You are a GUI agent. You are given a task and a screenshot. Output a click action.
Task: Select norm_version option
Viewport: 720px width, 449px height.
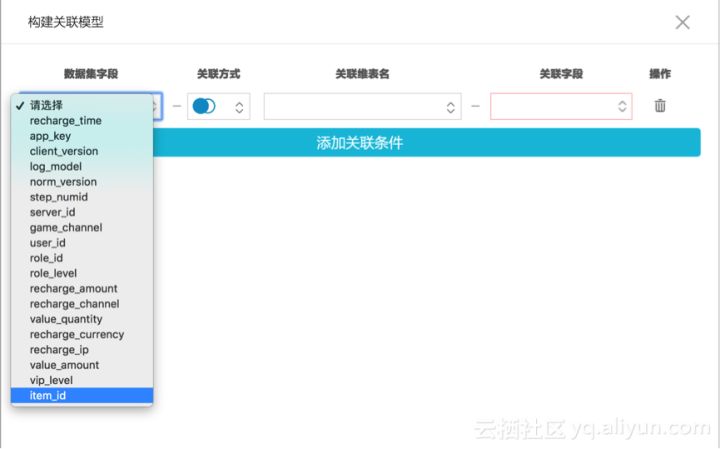click(x=82, y=182)
